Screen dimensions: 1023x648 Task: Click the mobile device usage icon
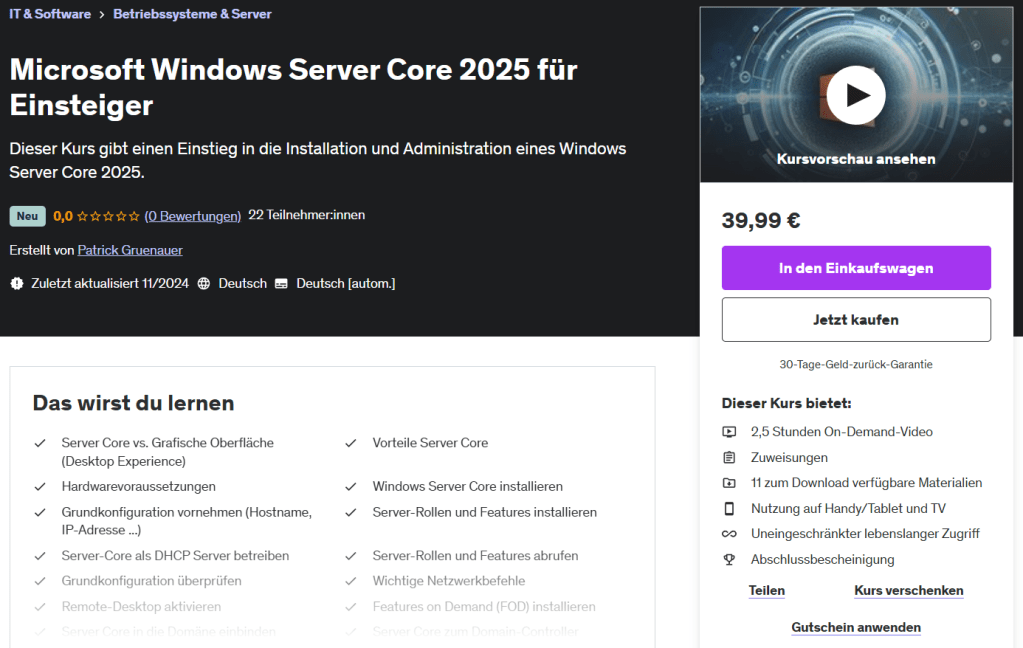tap(729, 508)
